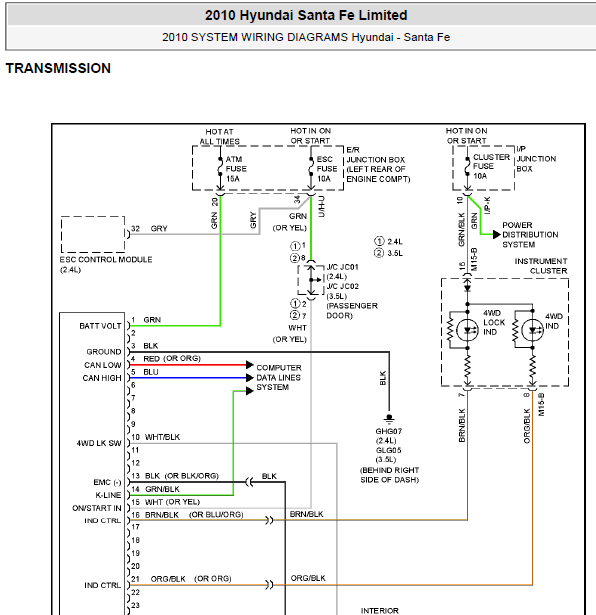This screenshot has width=596, height=615.
Task: Click the 'EMC (-)' pin label
Action: [x=107, y=482]
